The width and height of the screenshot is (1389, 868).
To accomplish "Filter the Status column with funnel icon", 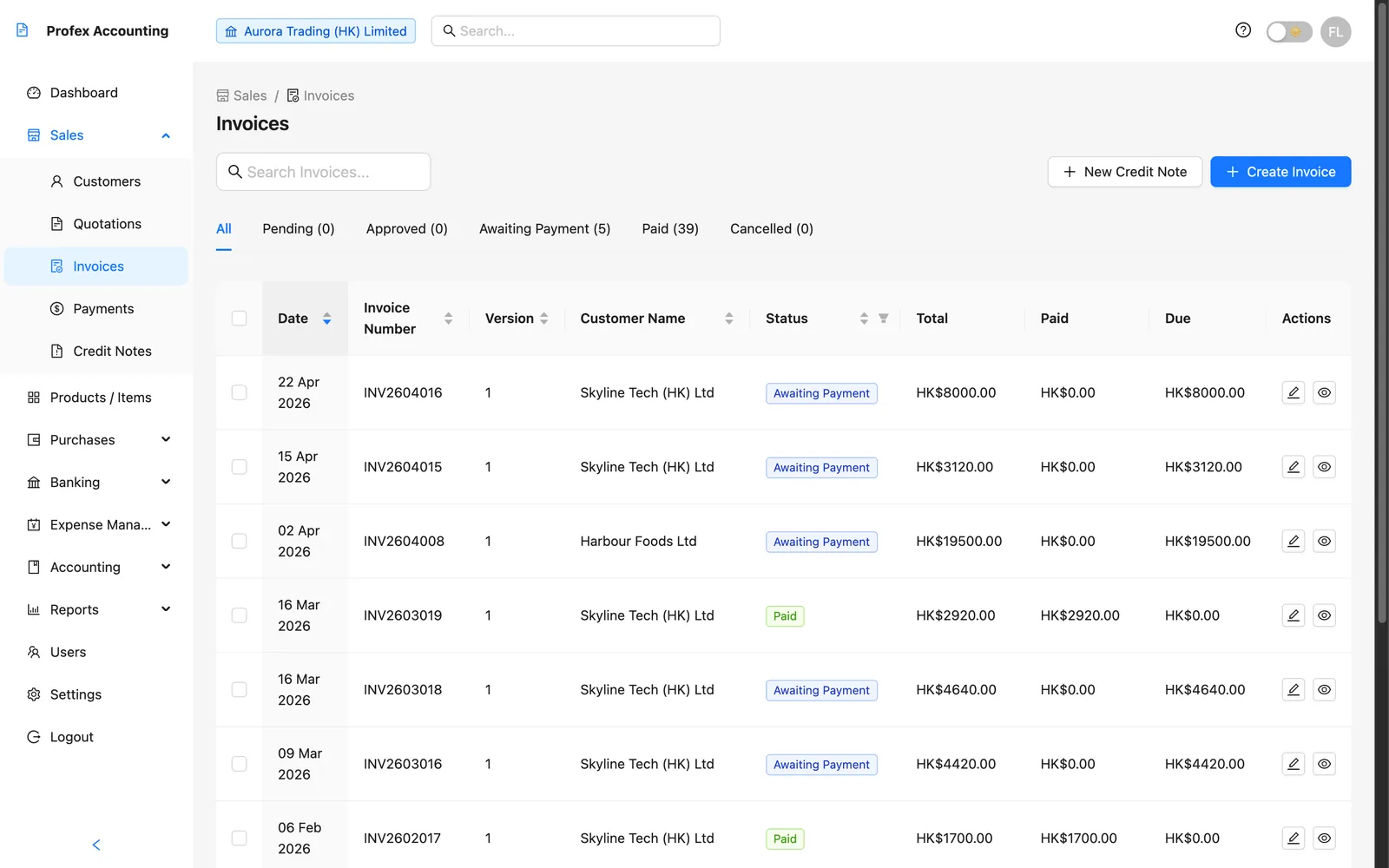I will tap(884, 319).
